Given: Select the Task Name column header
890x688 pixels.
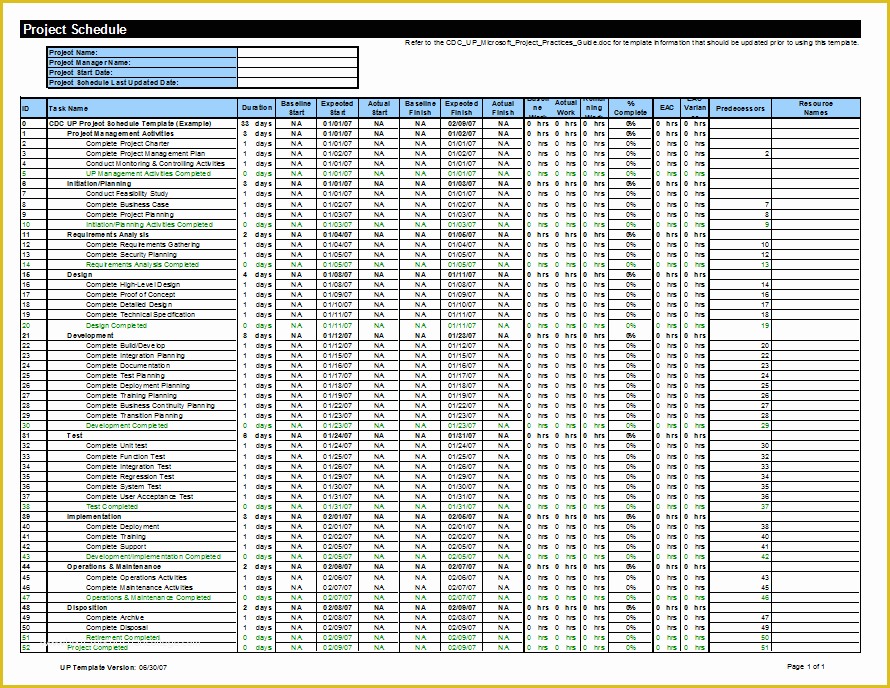Looking at the screenshot, I should [x=142, y=108].
